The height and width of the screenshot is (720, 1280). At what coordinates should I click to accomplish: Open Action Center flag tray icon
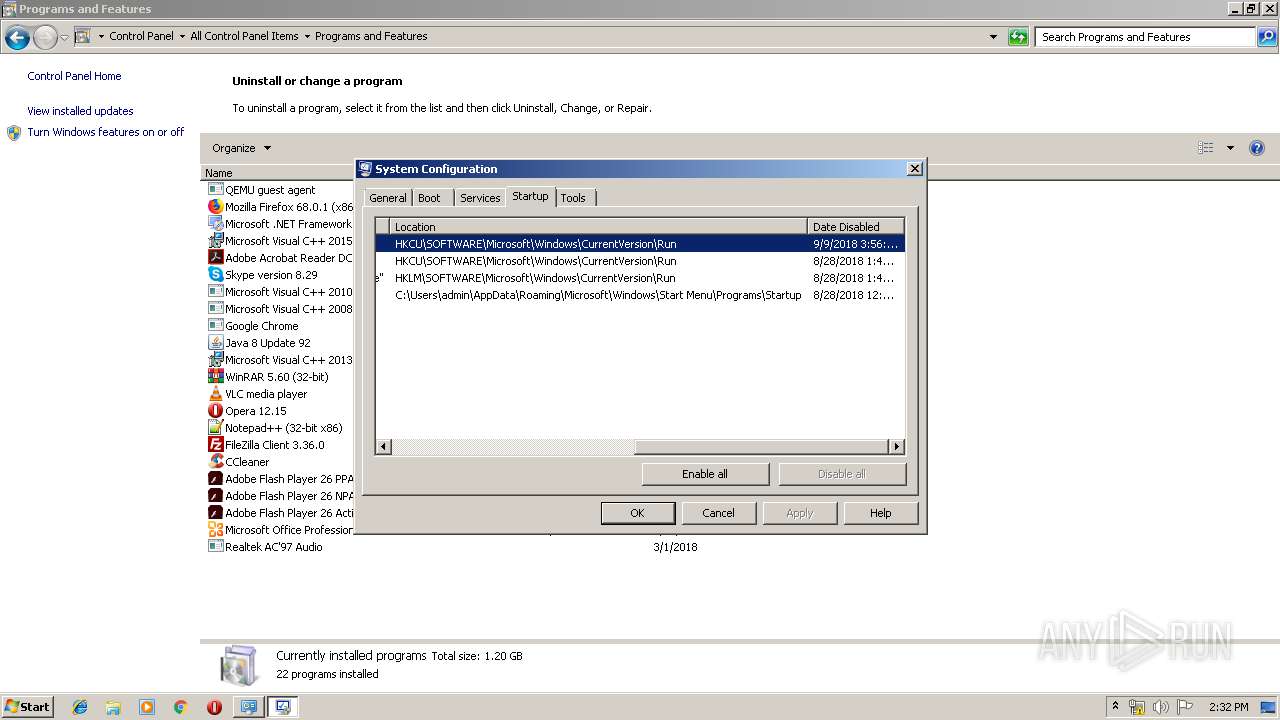pyautogui.click(x=1185, y=707)
